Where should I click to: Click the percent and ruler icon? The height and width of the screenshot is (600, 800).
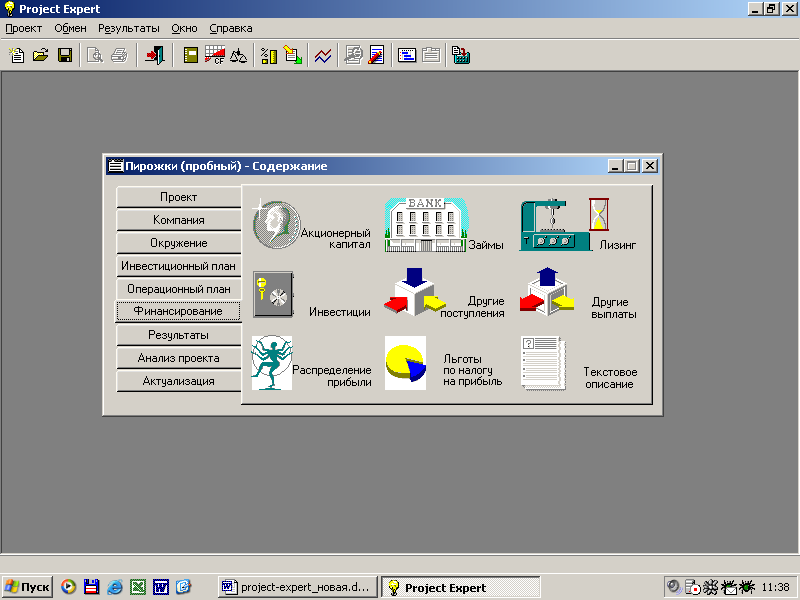click(269, 55)
